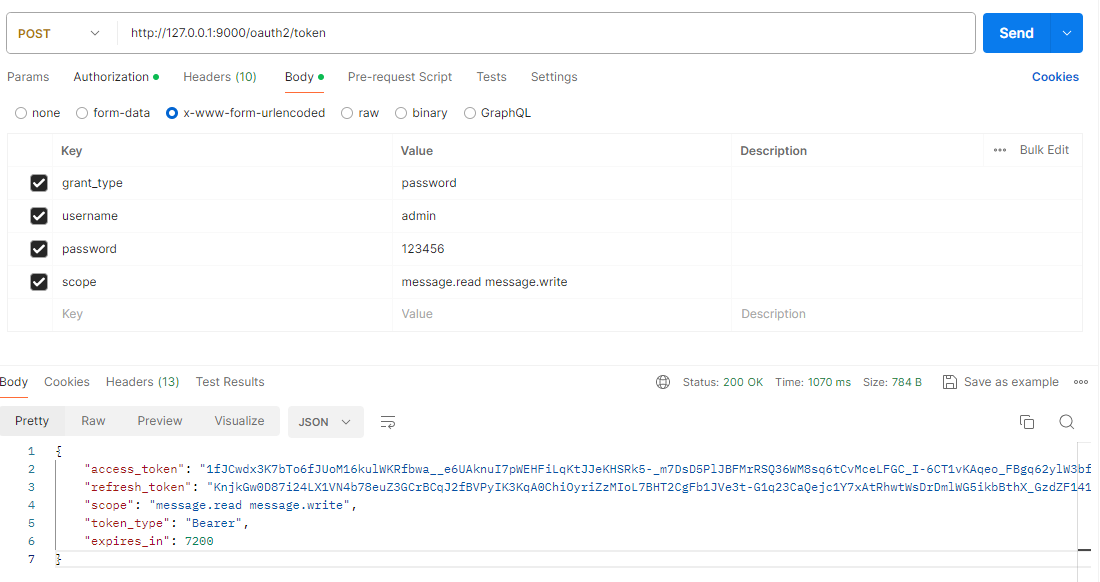
Task: Open the response Headers (13) tab
Action: [142, 382]
